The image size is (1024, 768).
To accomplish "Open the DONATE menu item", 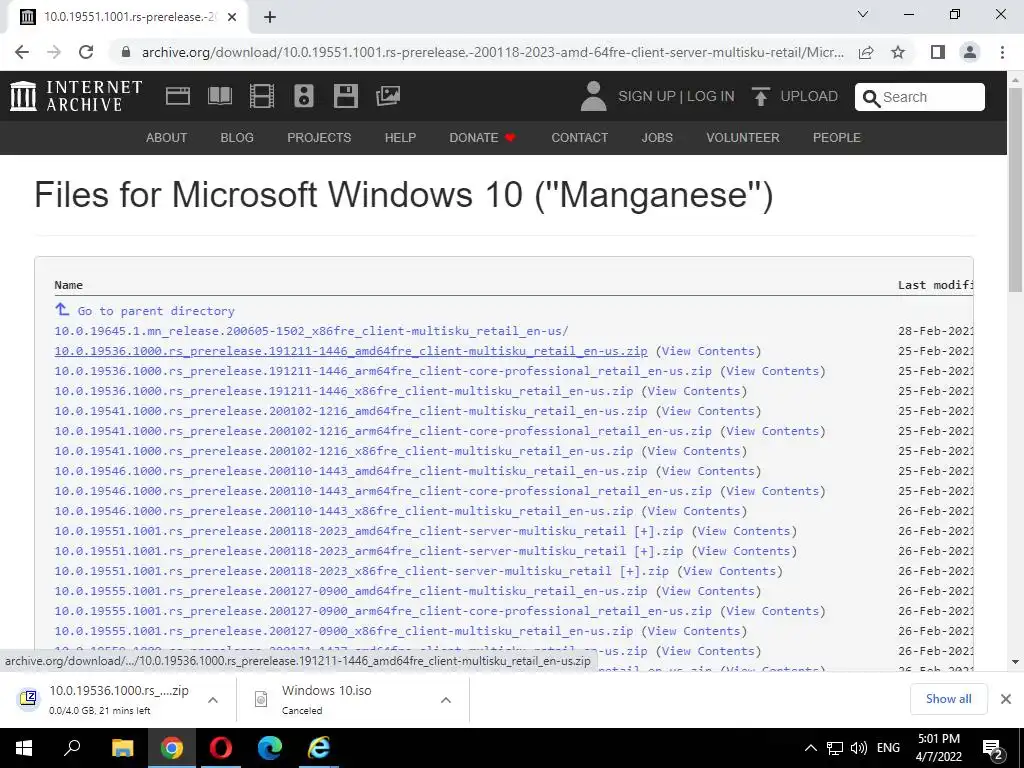I will 482,138.
